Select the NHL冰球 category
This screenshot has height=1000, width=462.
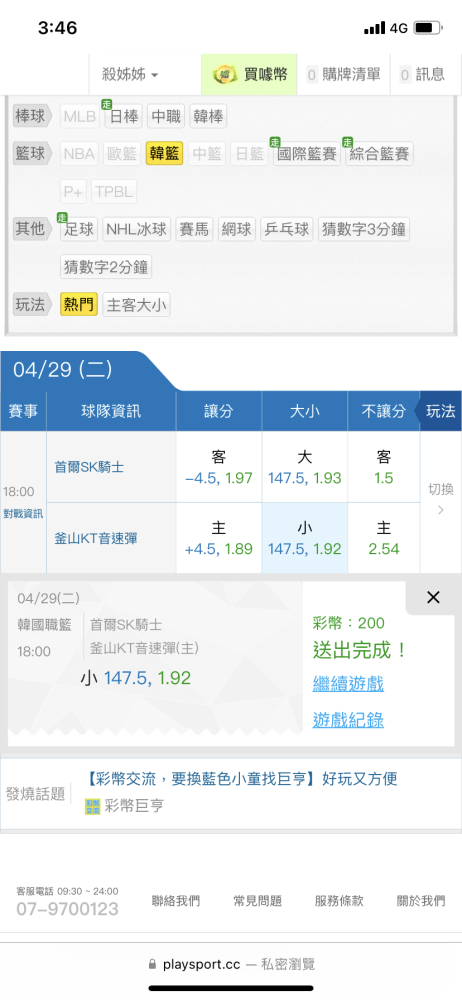[x=137, y=229]
